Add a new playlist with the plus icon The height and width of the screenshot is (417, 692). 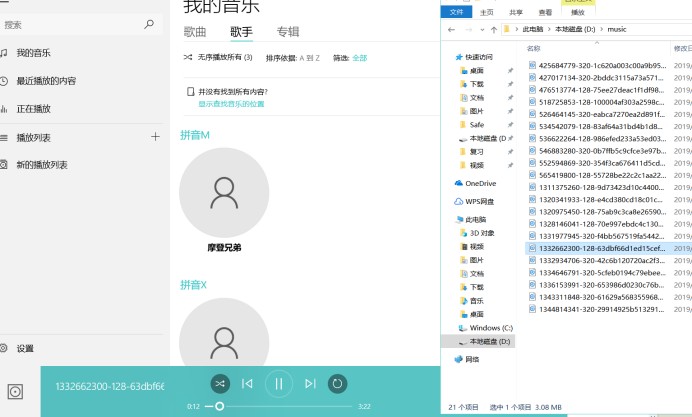point(155,137)
